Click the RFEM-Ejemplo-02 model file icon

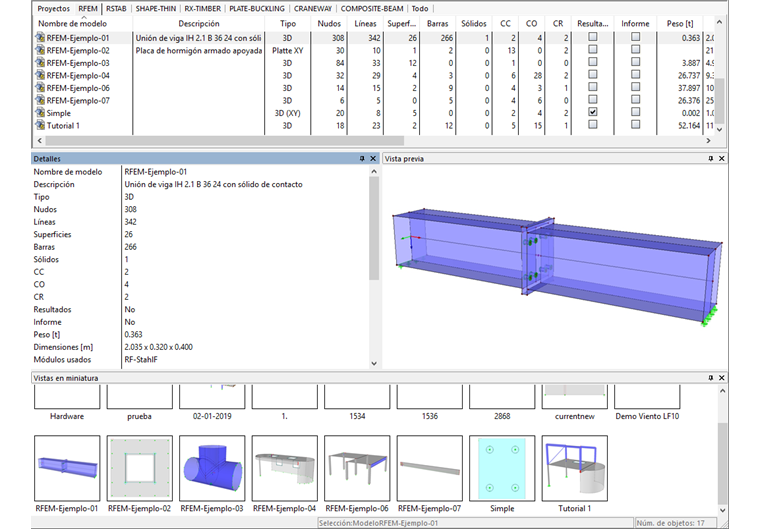(40, 50)
